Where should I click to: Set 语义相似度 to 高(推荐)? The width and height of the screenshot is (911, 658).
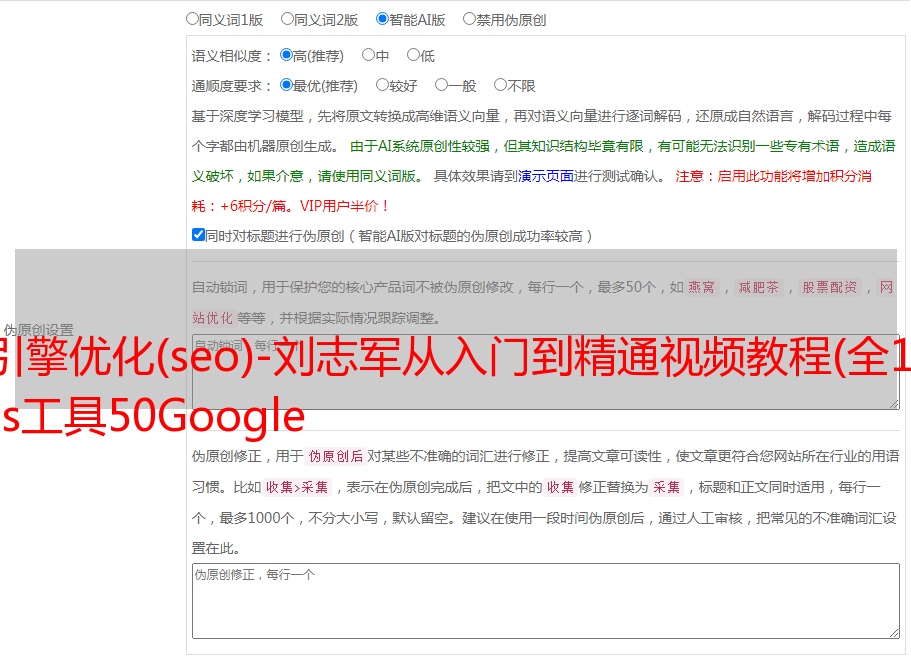(x=286, y=55)
